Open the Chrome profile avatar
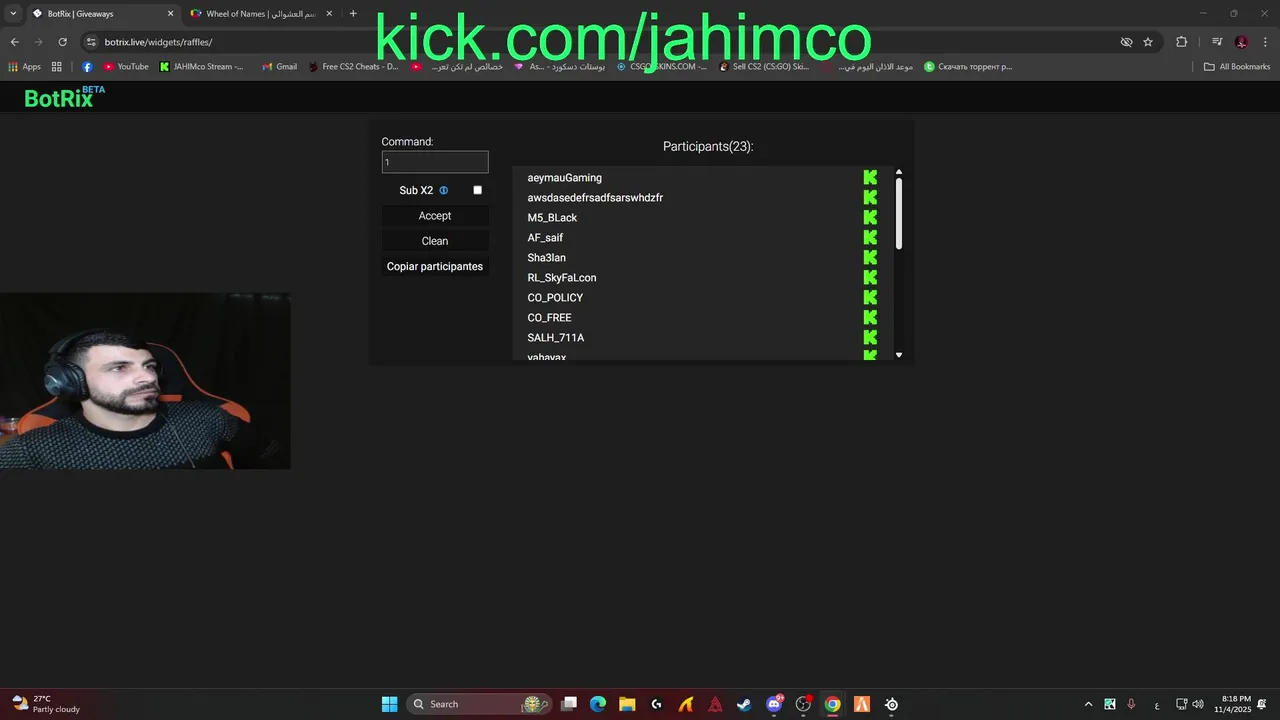Image resolution: width=1280 pixels, height=720 pixels. click(1241, 42)
